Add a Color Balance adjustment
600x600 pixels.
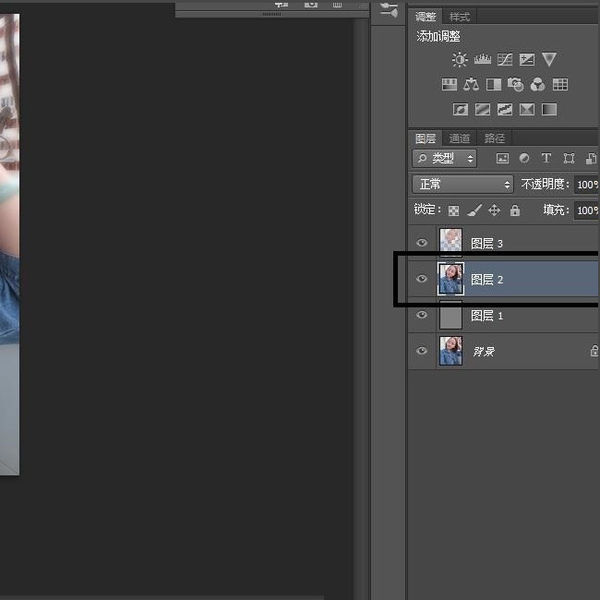pos(471,85)
